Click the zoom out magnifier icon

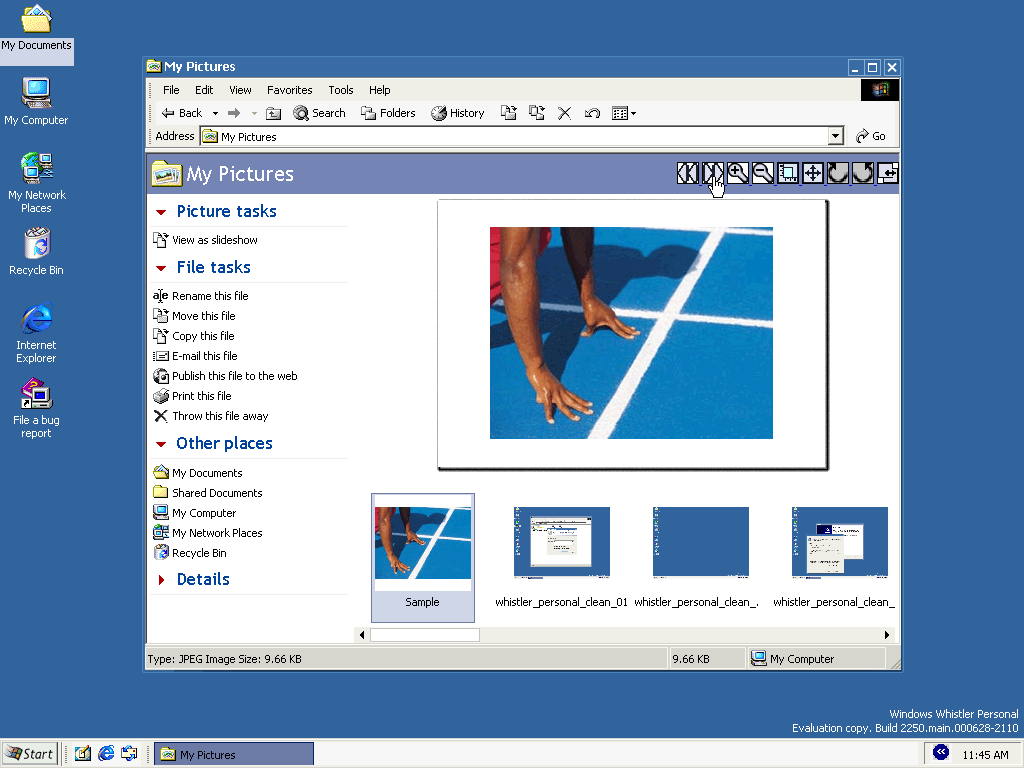point(762,173)
